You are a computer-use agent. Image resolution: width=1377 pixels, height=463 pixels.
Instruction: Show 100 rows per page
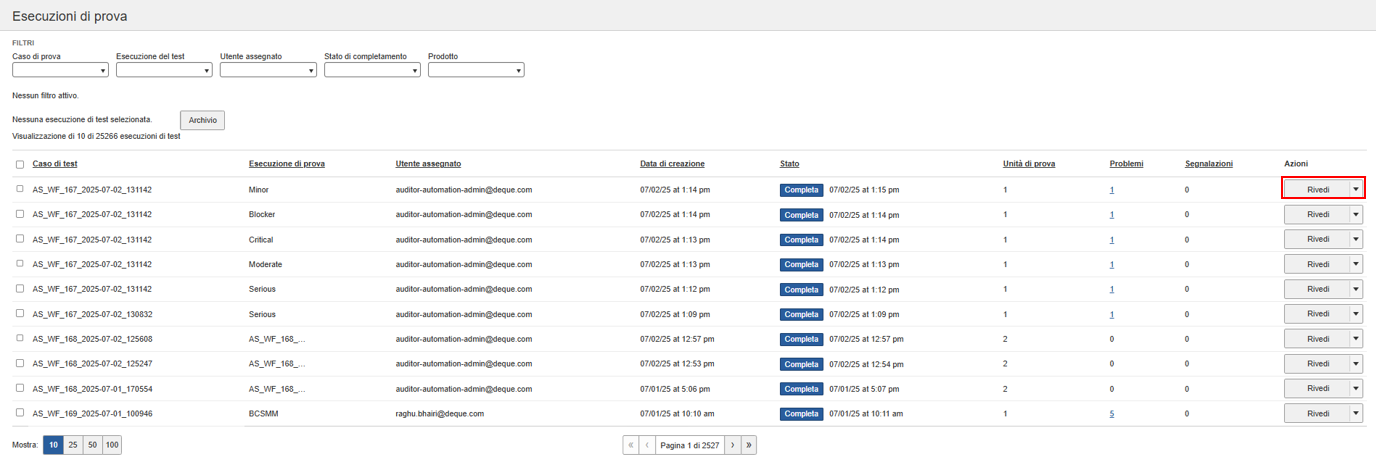point(111,445)
